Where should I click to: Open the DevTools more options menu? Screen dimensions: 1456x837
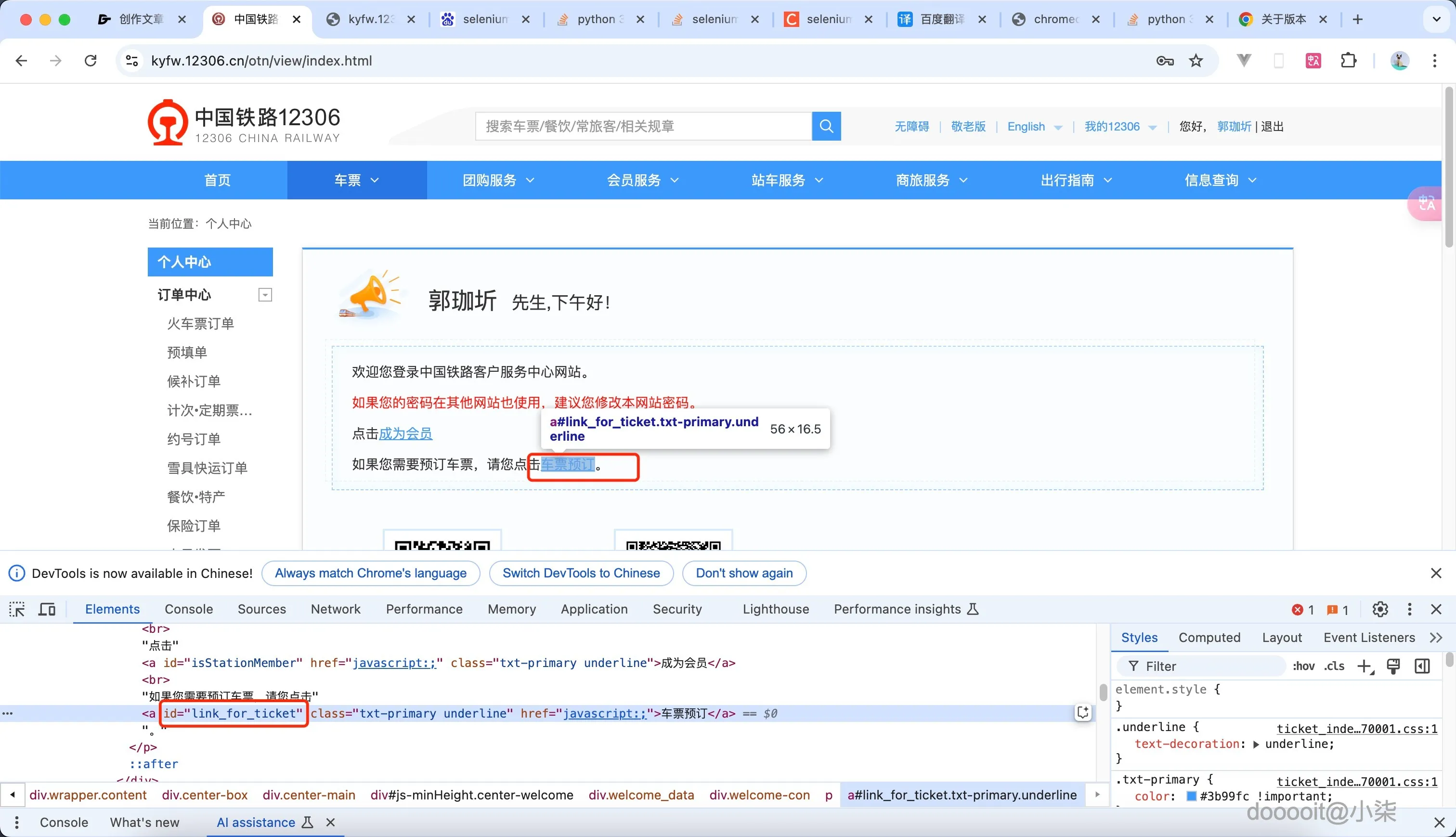pyautogui.click(x=1409, y=609)
